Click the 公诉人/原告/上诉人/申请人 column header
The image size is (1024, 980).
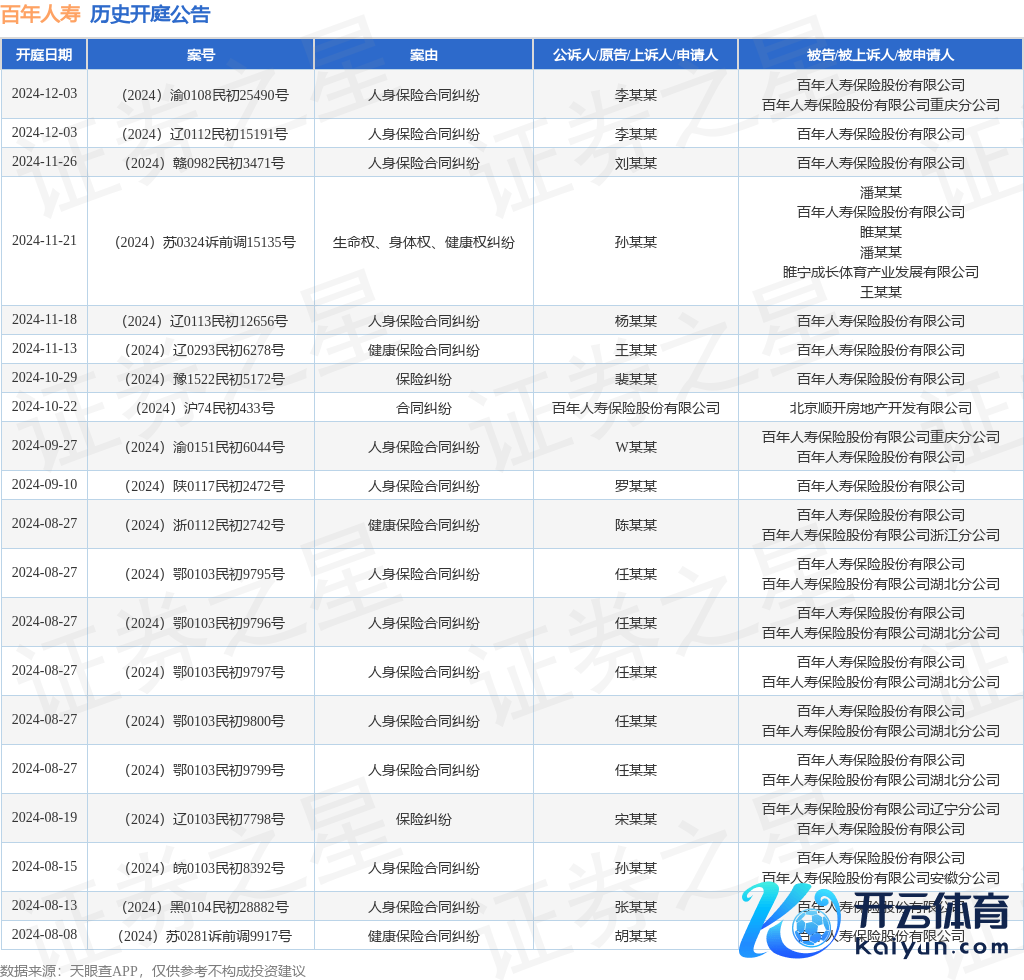635,55
